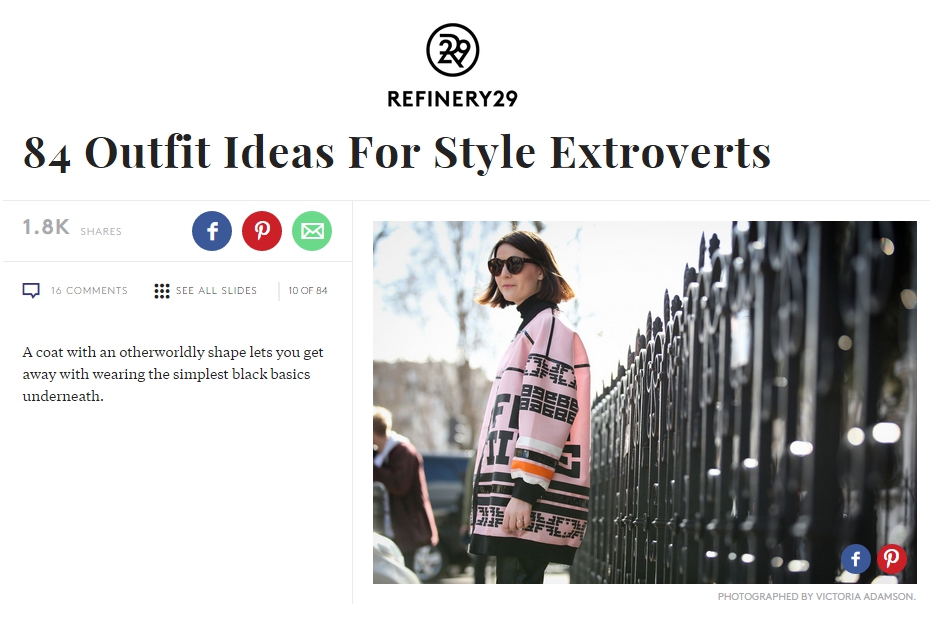Screen dimensions: 930x644
Task: Share photo using Facebook overlay icon
Action: [855, 558]
